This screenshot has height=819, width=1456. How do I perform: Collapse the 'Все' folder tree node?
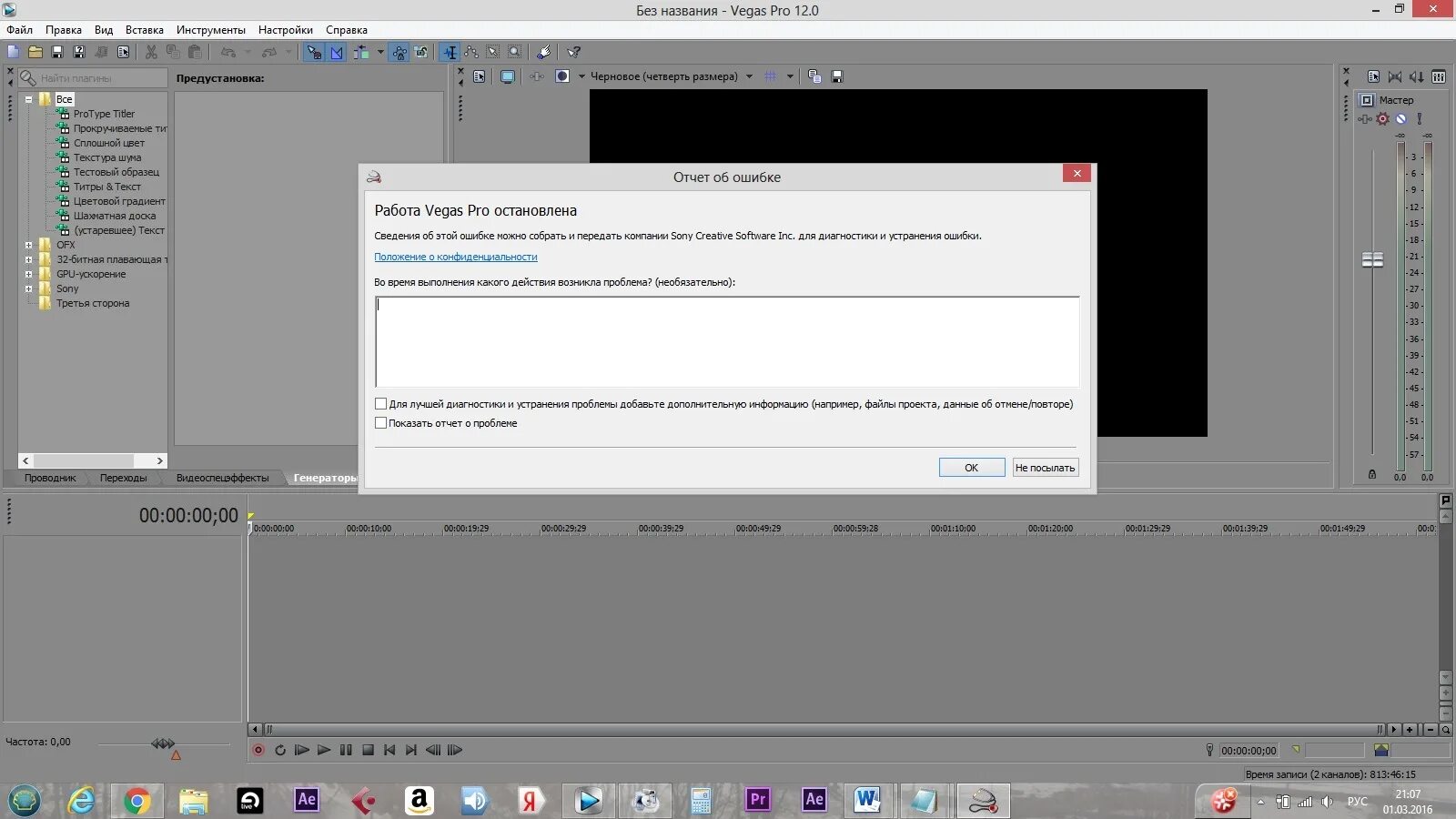point(28,99)
